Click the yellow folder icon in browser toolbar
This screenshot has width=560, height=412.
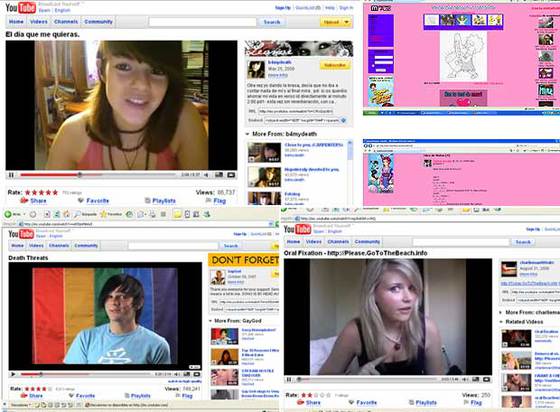(177, 214)
